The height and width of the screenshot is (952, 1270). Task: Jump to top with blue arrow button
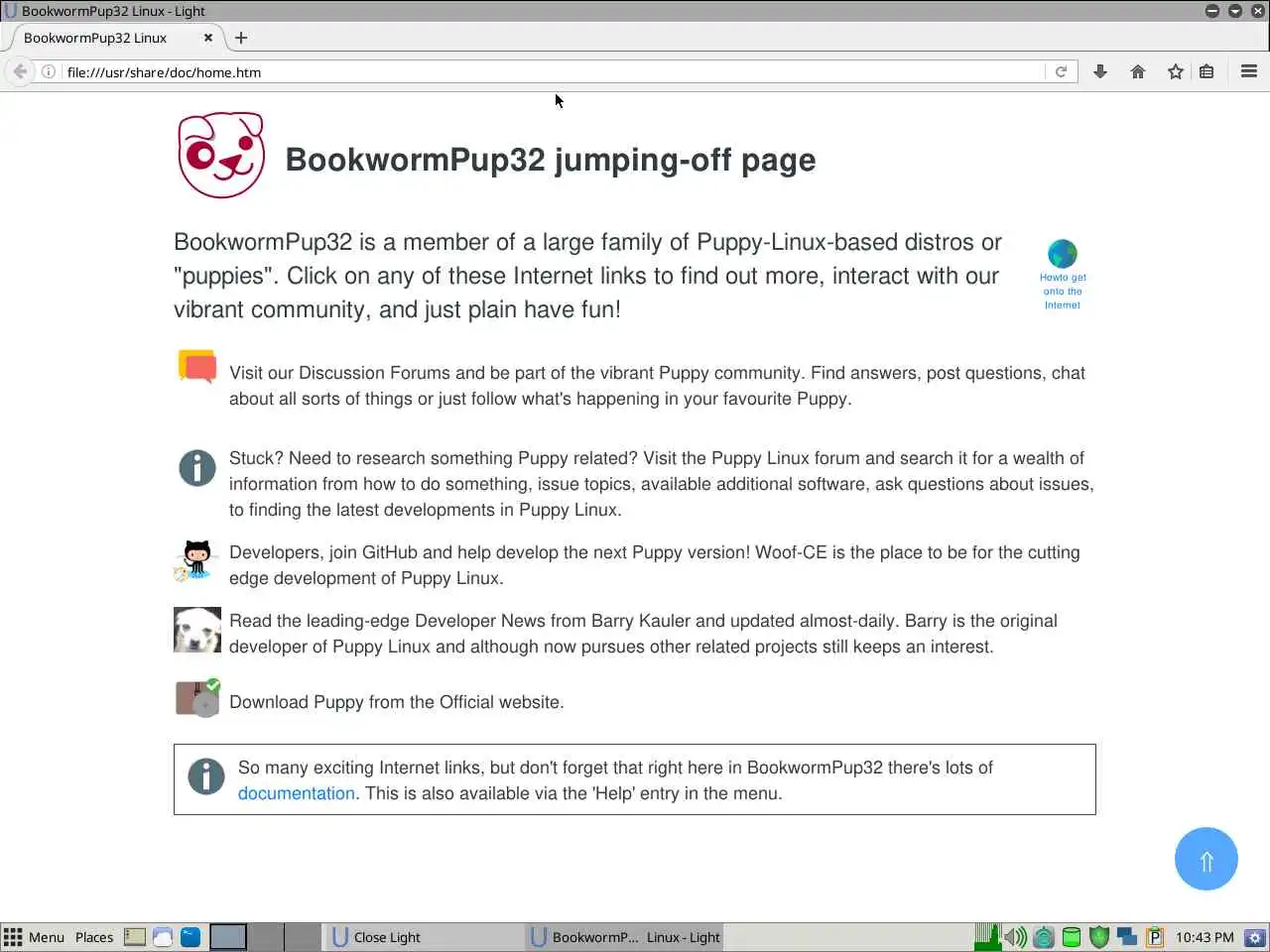click(1206, 859)
